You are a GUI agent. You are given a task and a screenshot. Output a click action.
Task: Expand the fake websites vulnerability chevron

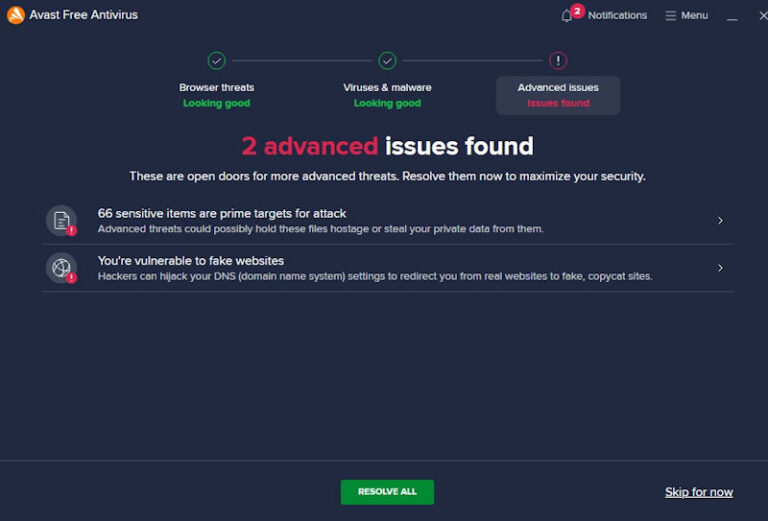point(720,268)
